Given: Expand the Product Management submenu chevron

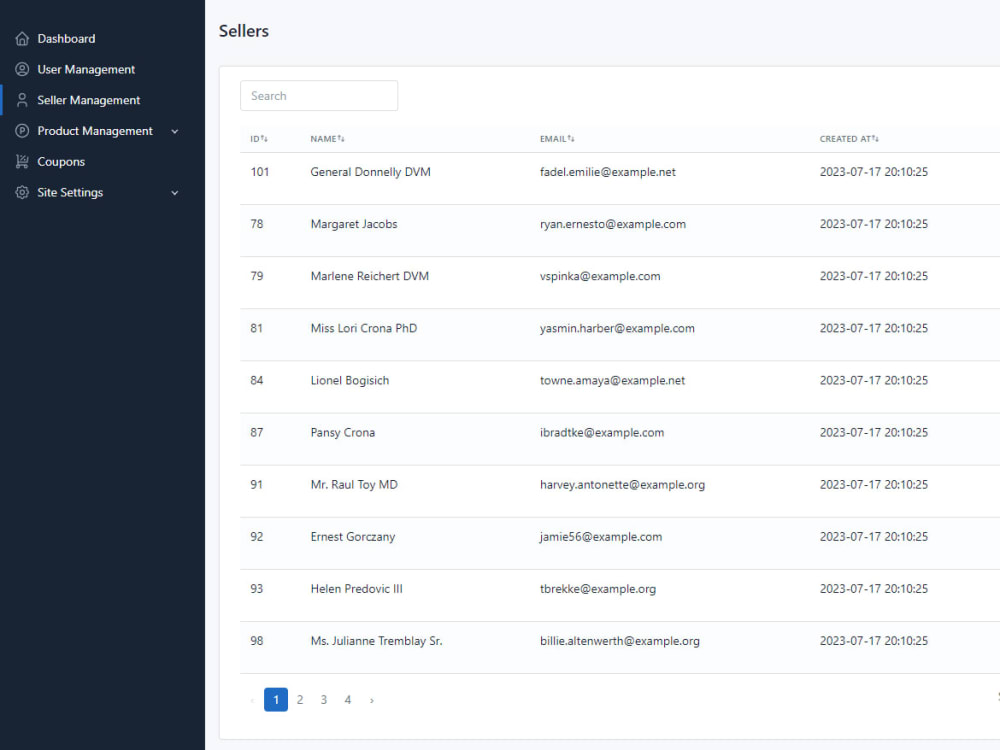Looking at the screenshot, I should 175,131.
